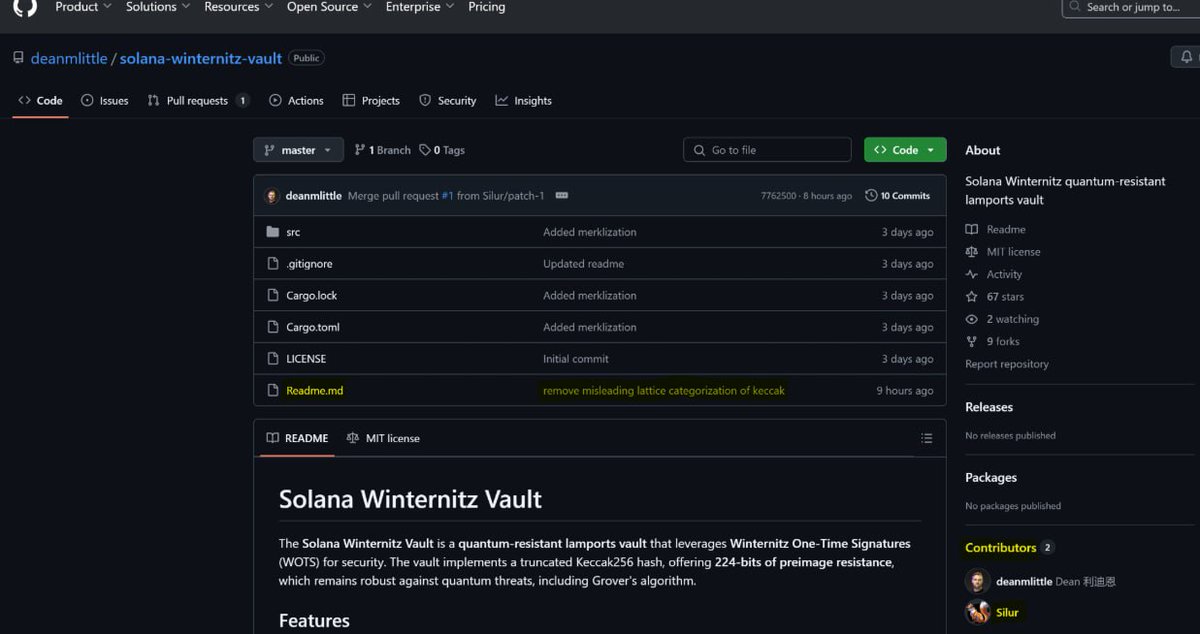Select the Code tab
This screenshot has height=634, width=1200.
click(40, 100)
